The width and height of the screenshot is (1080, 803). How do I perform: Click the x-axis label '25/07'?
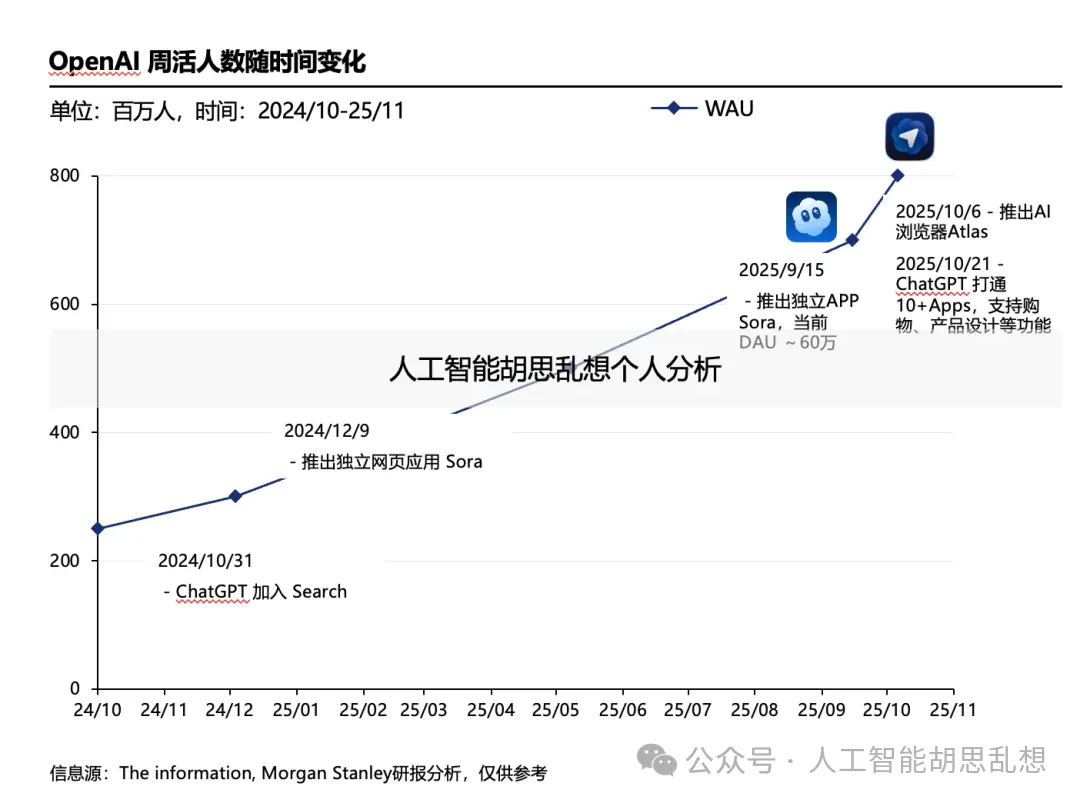click(x=687, y=710)
